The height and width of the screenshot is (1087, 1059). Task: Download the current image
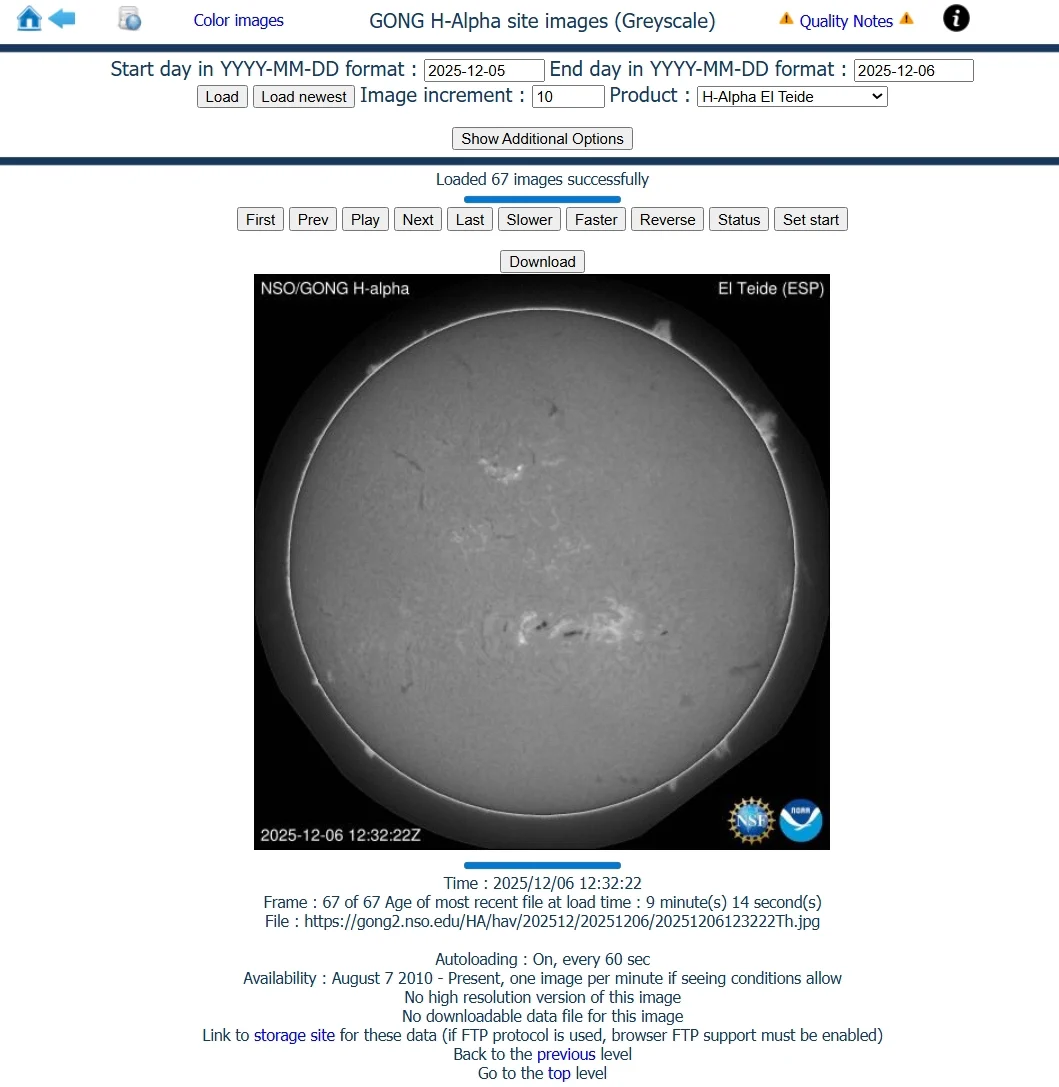click(x=542, y=262)
